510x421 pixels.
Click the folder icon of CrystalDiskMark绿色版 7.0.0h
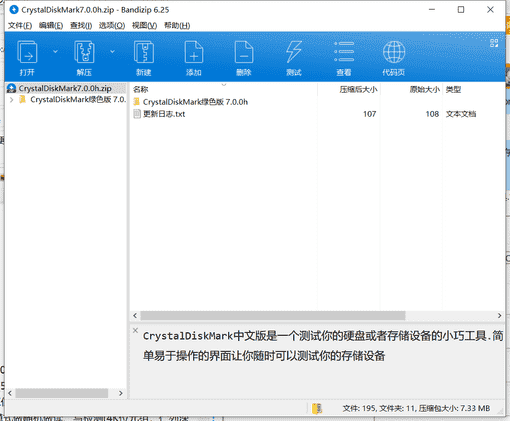tap(136, 102)
